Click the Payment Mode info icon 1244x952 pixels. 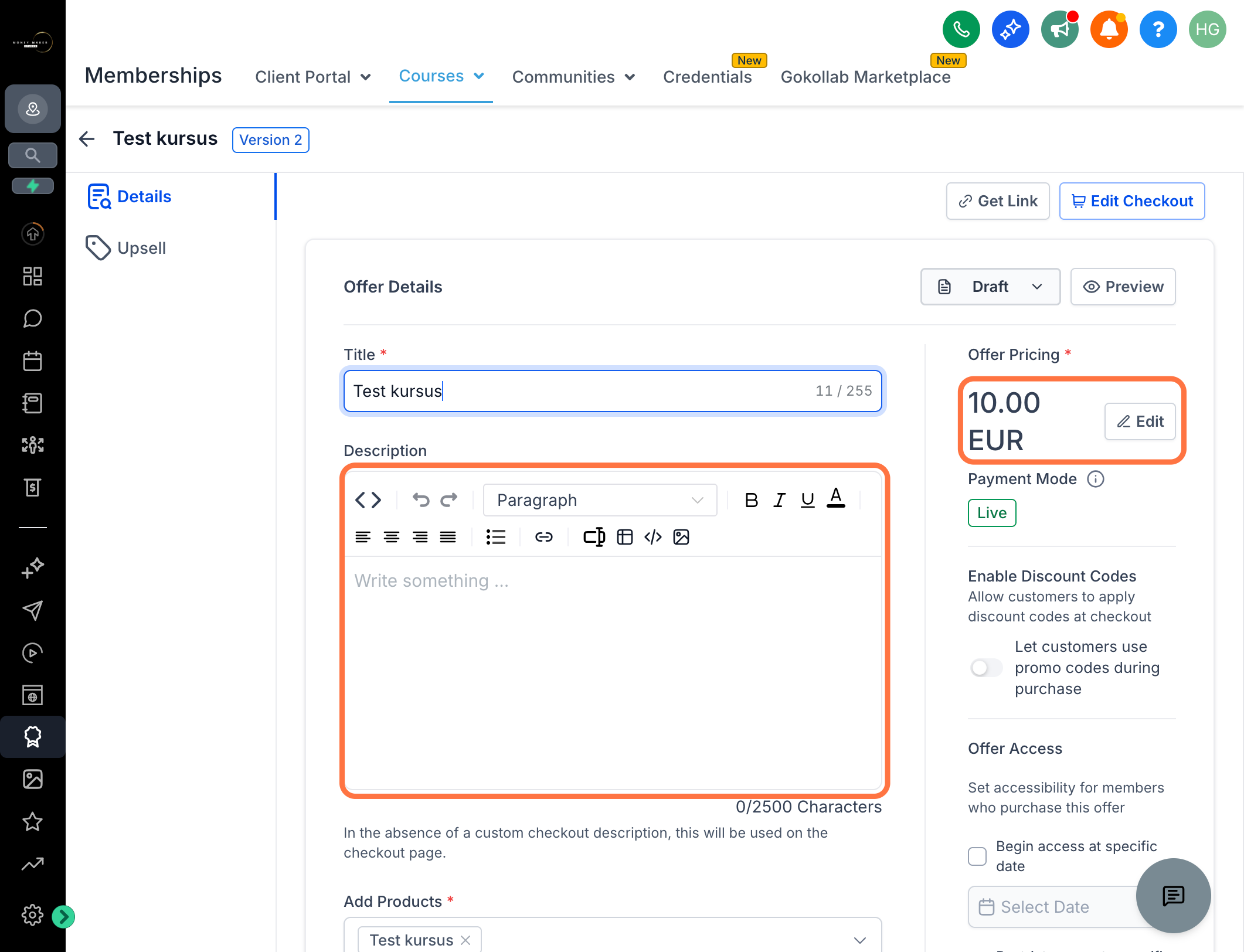coord(1095,479)
